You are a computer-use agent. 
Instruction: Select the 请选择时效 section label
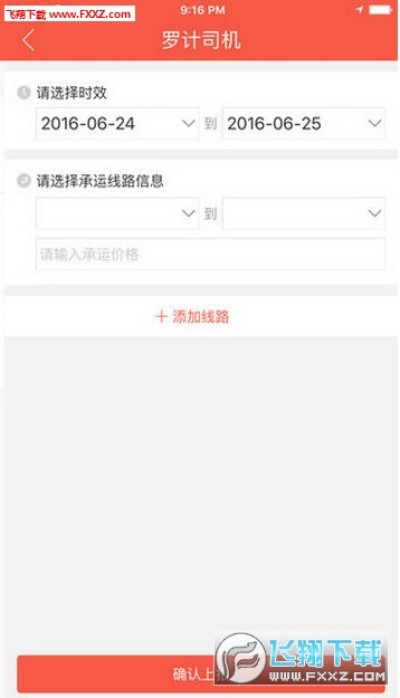tap(72, 93)
